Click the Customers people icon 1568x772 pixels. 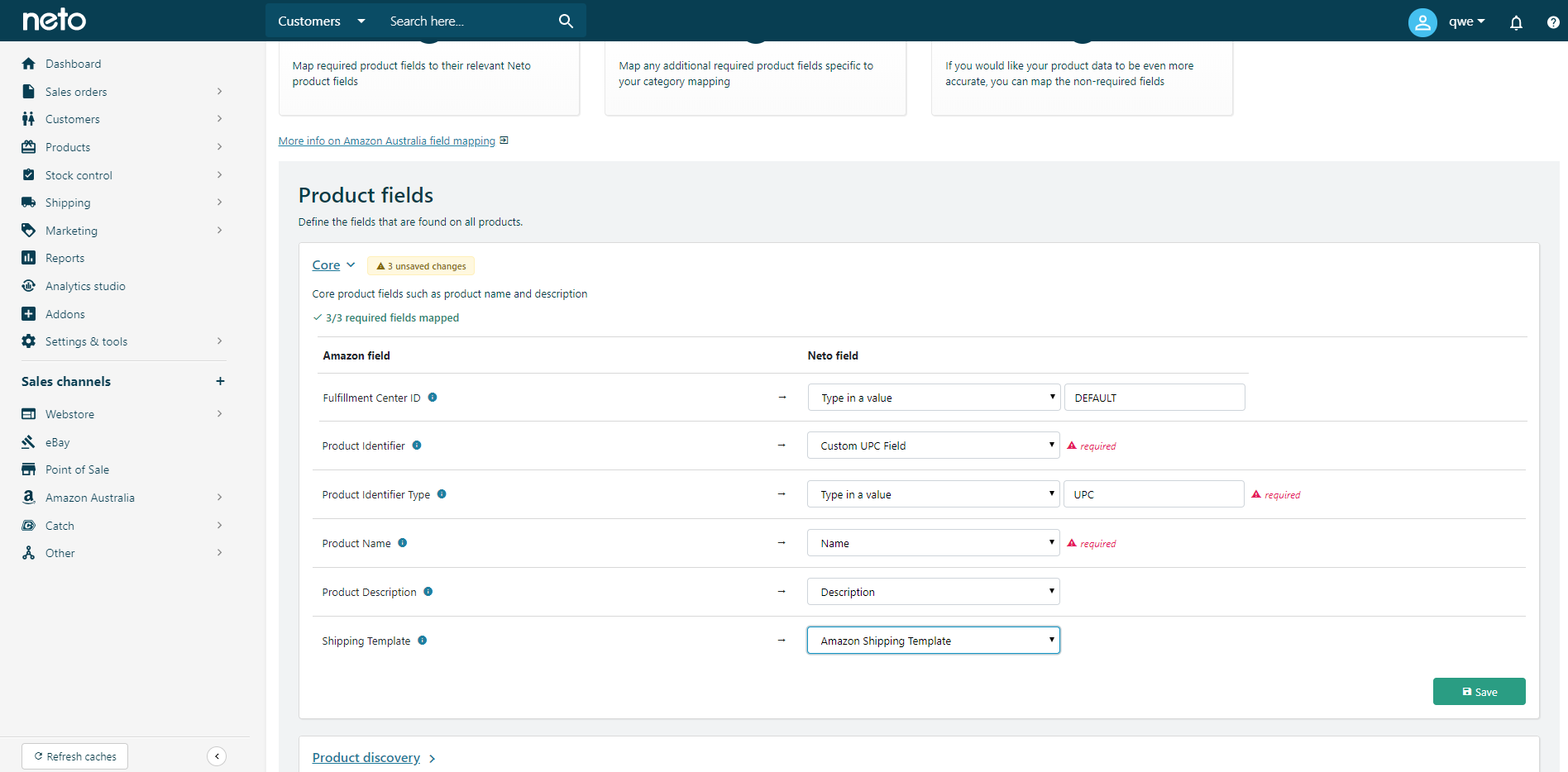click(x=29, y=119)
